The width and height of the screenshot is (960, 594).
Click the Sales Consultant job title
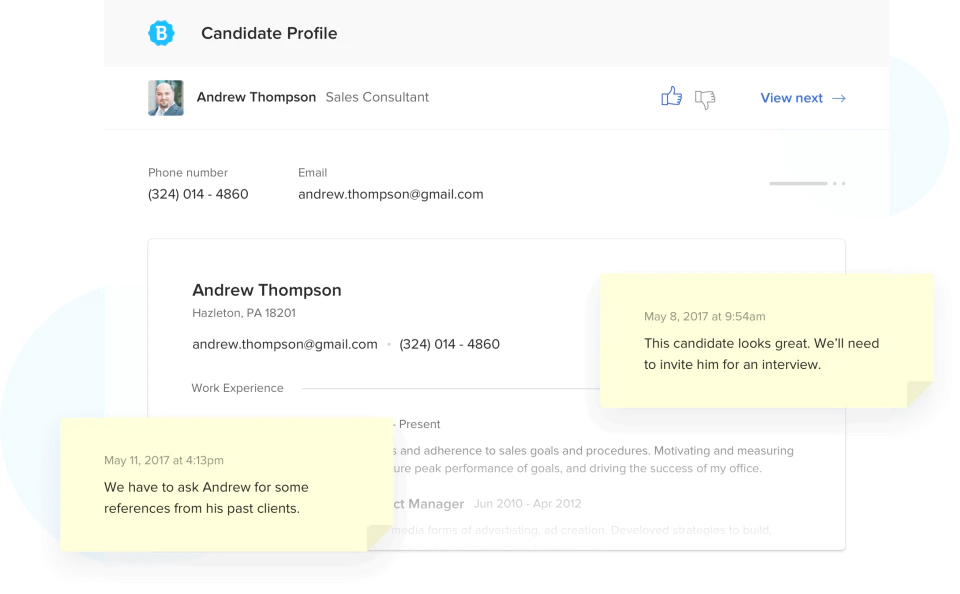377,97
